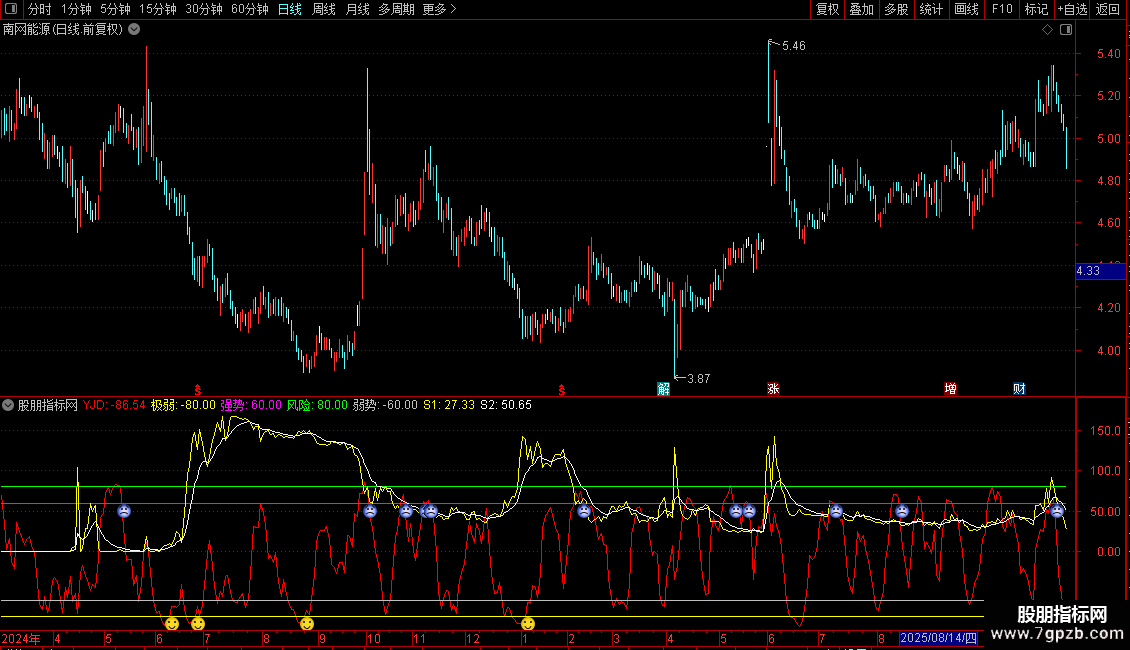Screen dimensions: 1130x650
Task: Click the 5.46 high price annotation
Action: tap(793, 46)
